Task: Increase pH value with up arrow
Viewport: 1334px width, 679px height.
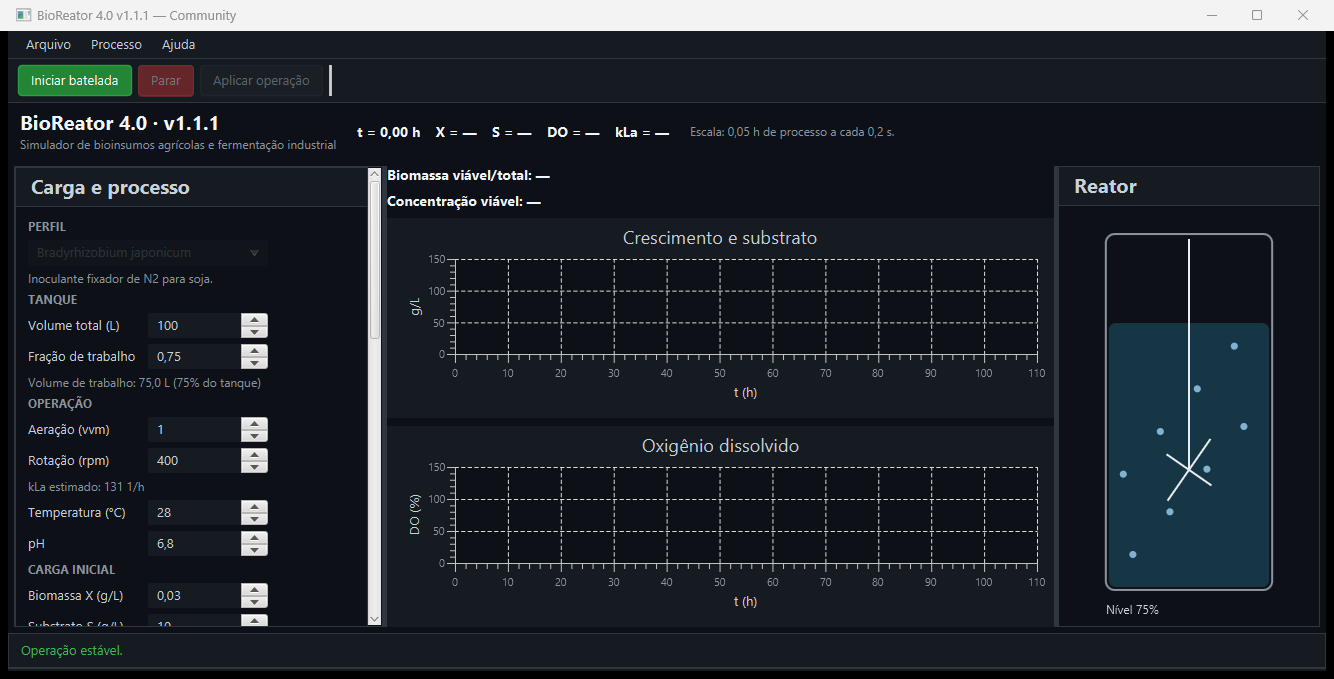Action: tap(255, 538)
